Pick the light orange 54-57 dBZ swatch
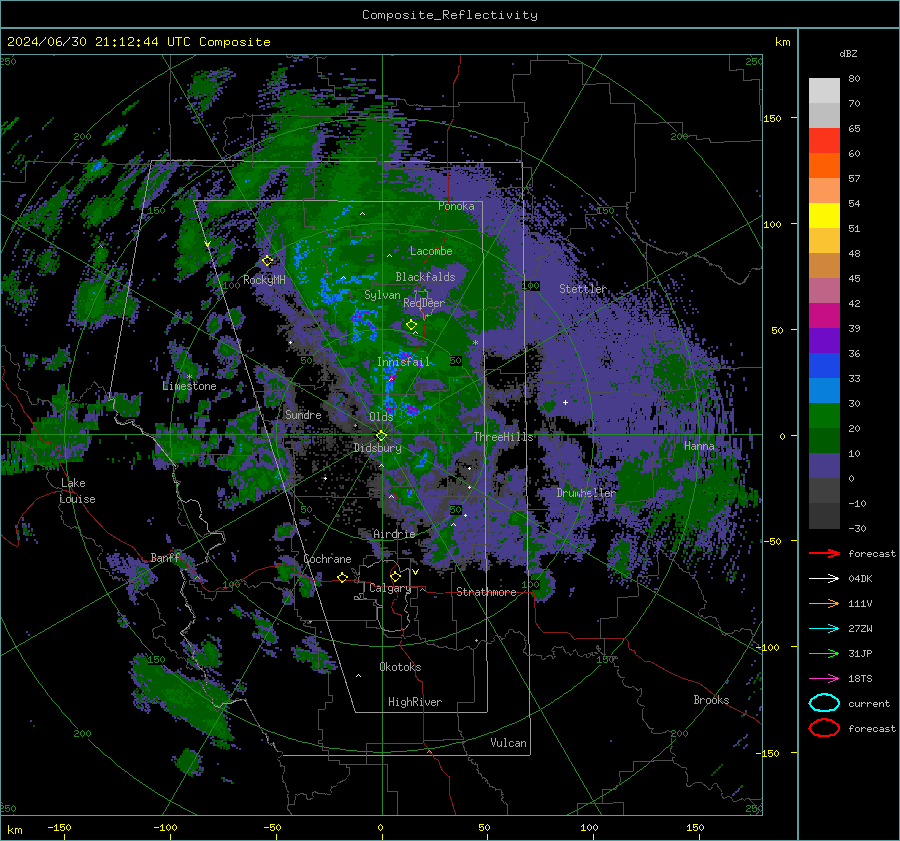Screen dimensions: 900x841 (824, 191)
